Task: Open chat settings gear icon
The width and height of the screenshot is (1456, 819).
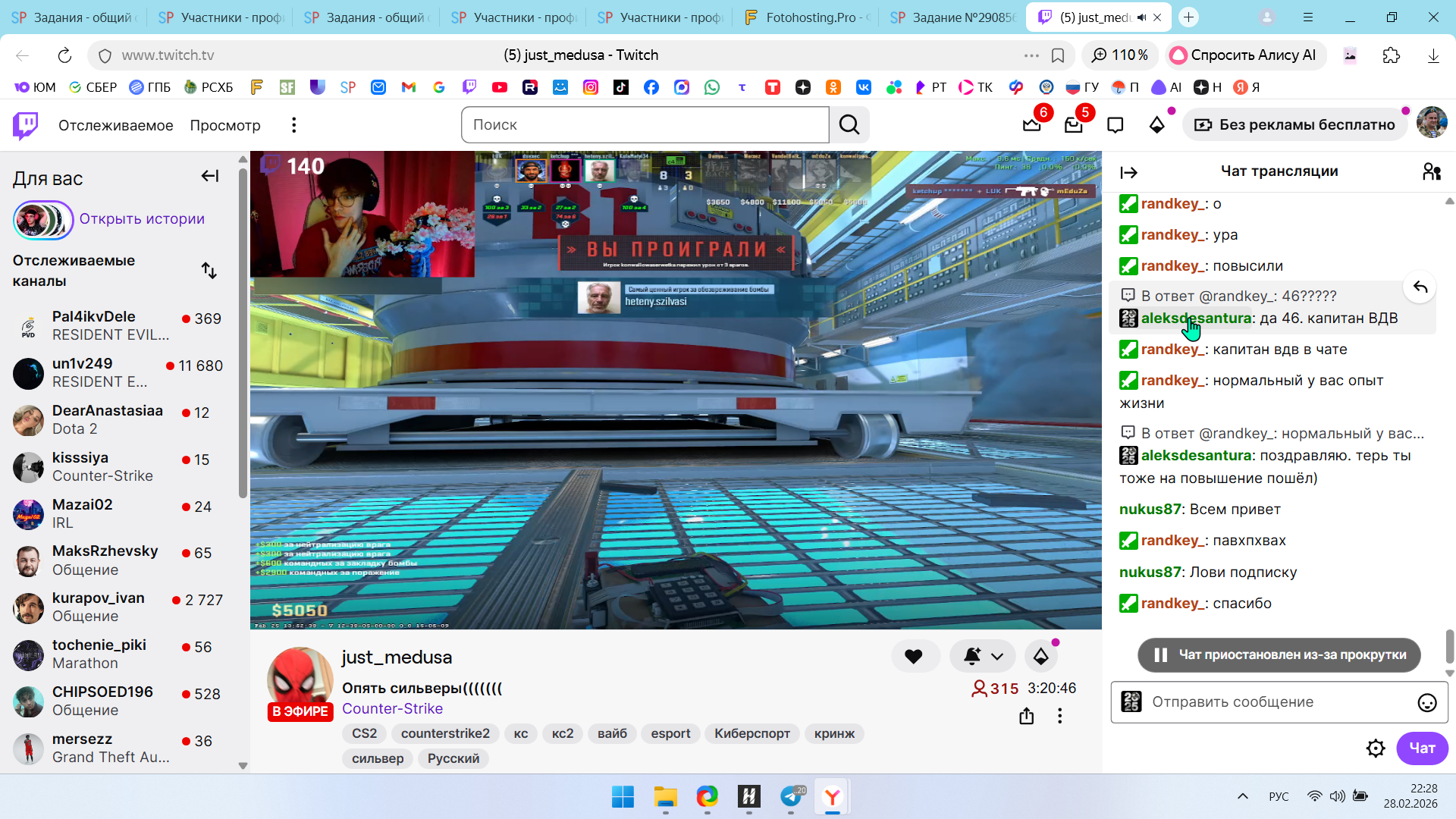Action: tap(1376, 748)
